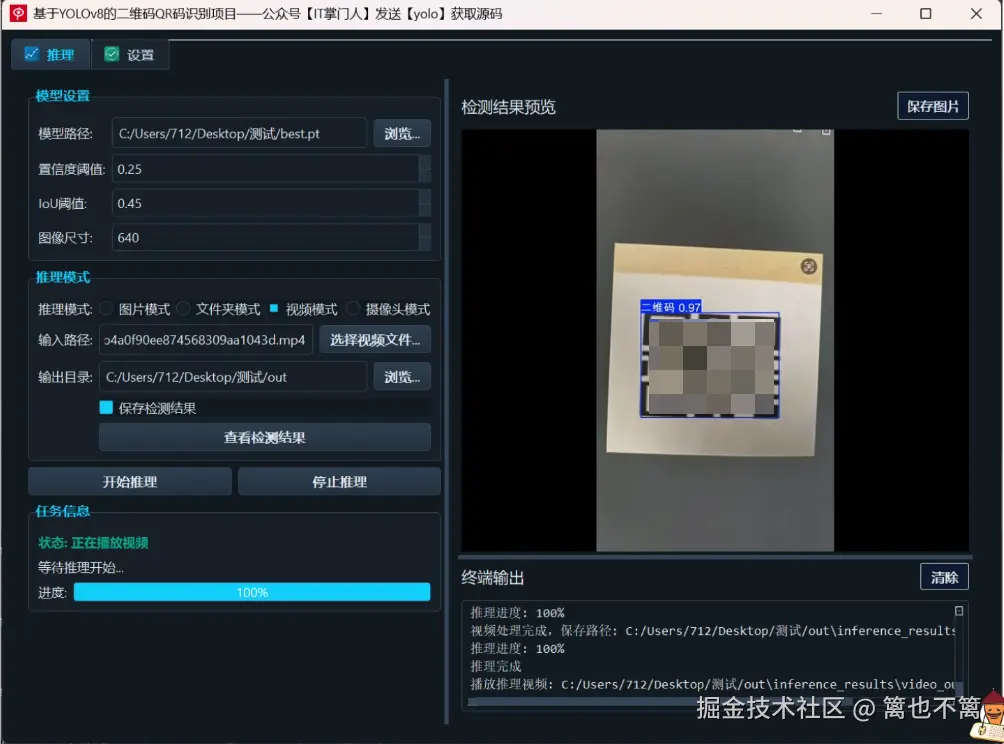Click the terminal line 推理完成
The height and width of the screenshot is (744, 1004).
pyautogui.click(x=496, y=667)
